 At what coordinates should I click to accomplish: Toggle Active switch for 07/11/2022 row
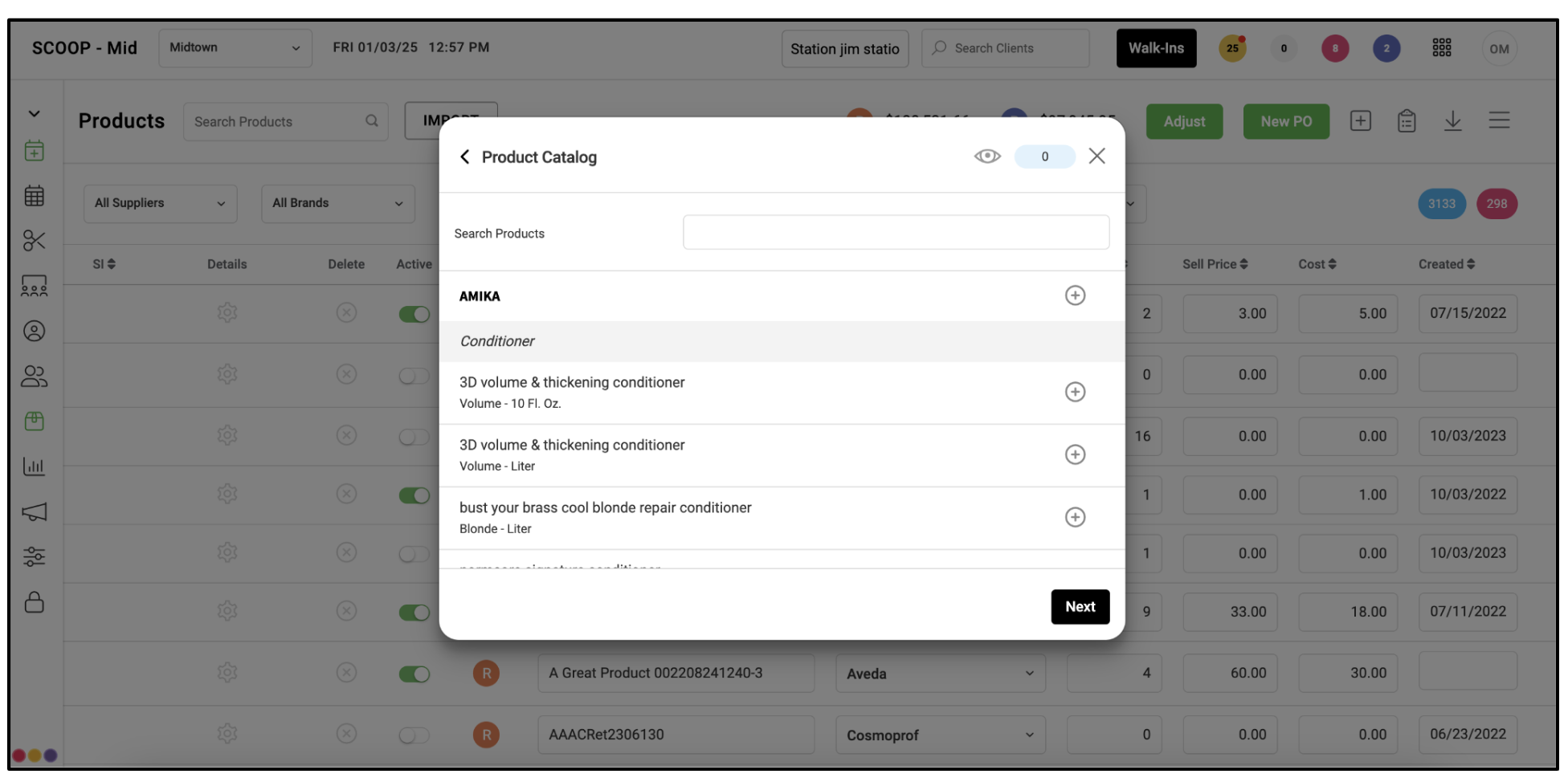coord(414,613)
